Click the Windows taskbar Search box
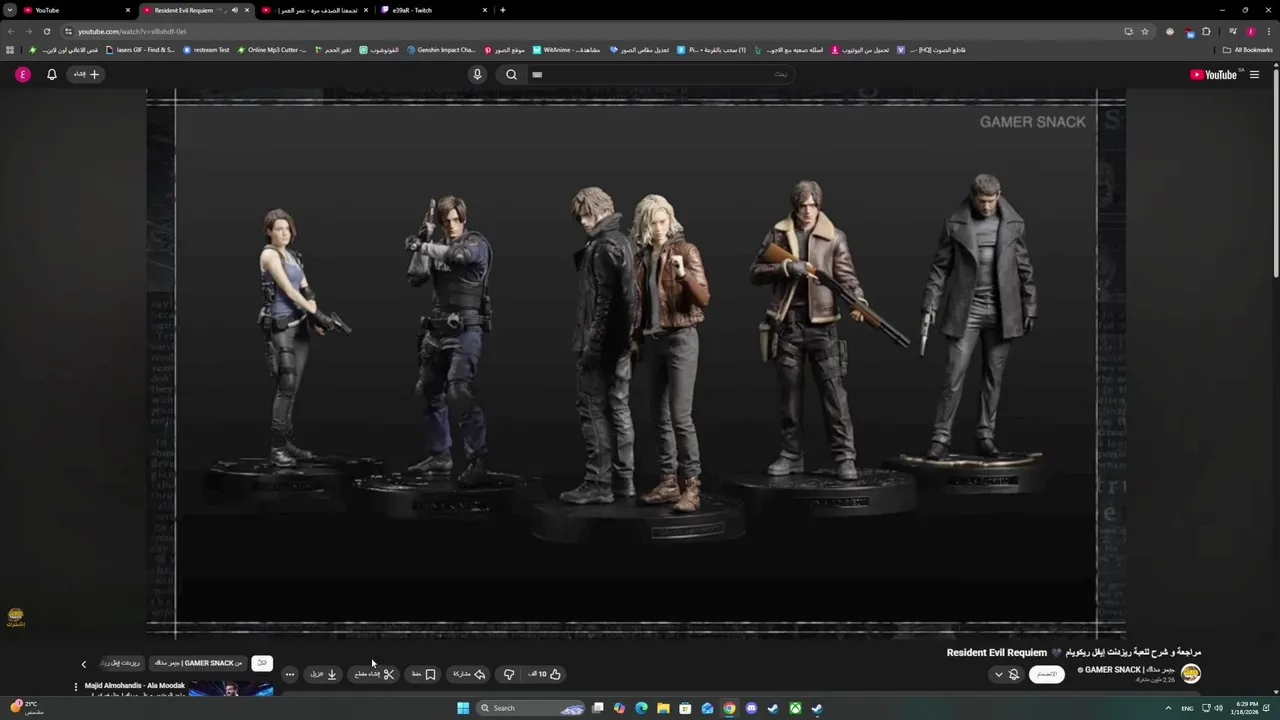 (x=530, y=708)
